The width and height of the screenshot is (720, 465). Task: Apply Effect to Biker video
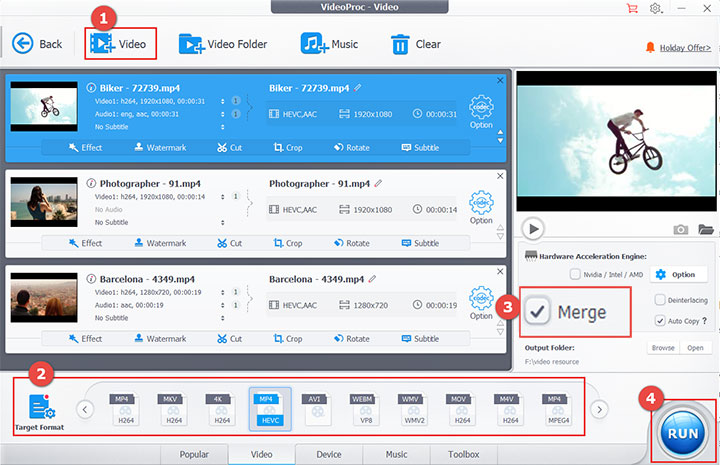(x=85, y=147)
